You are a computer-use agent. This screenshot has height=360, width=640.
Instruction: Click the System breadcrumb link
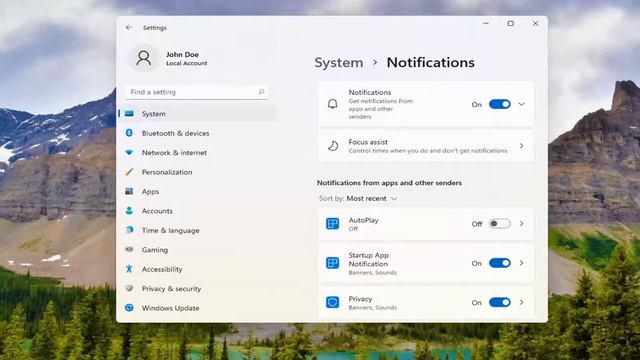coord(338,63)
